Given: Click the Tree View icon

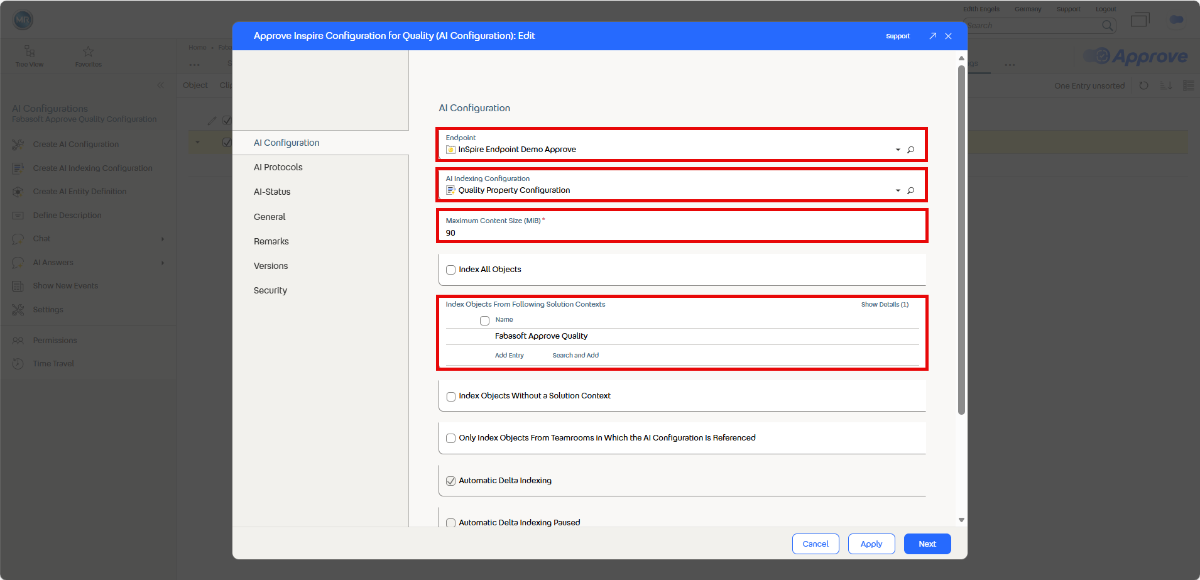Looking at the screenshot, I should click(x=29, y=51).
